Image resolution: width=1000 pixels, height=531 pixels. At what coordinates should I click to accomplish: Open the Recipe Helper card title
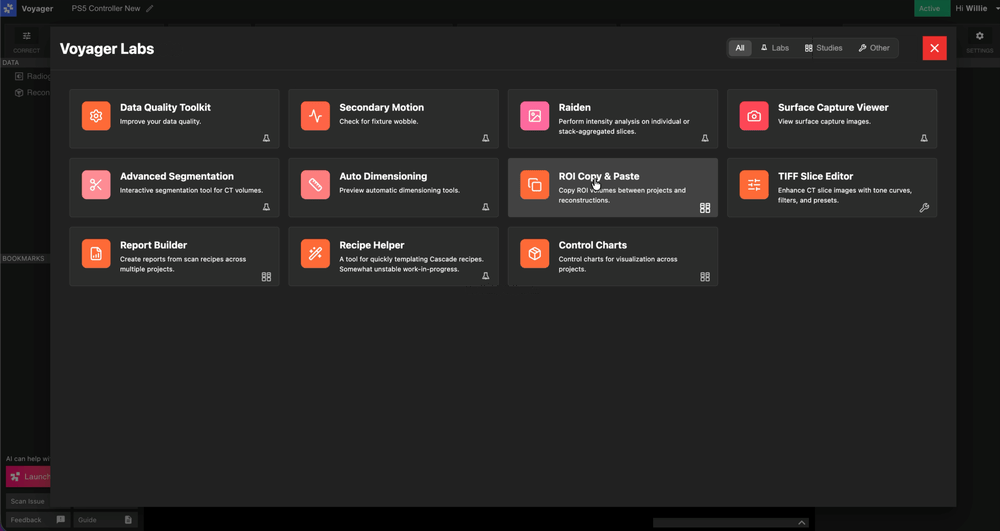point(372,245)
